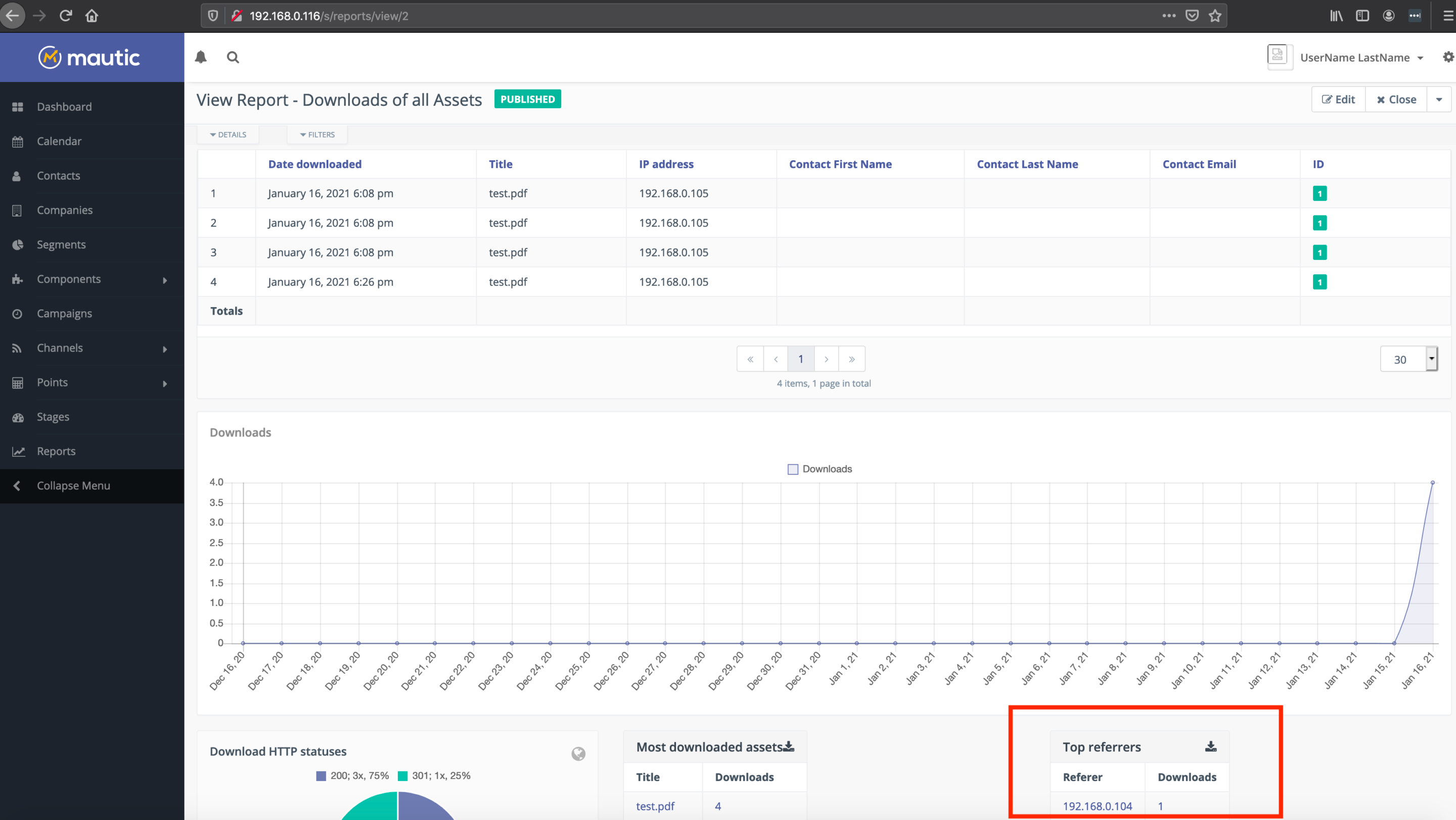Reload the page in the browser
Screen dimensions: 1456x820
pos(66,16)
